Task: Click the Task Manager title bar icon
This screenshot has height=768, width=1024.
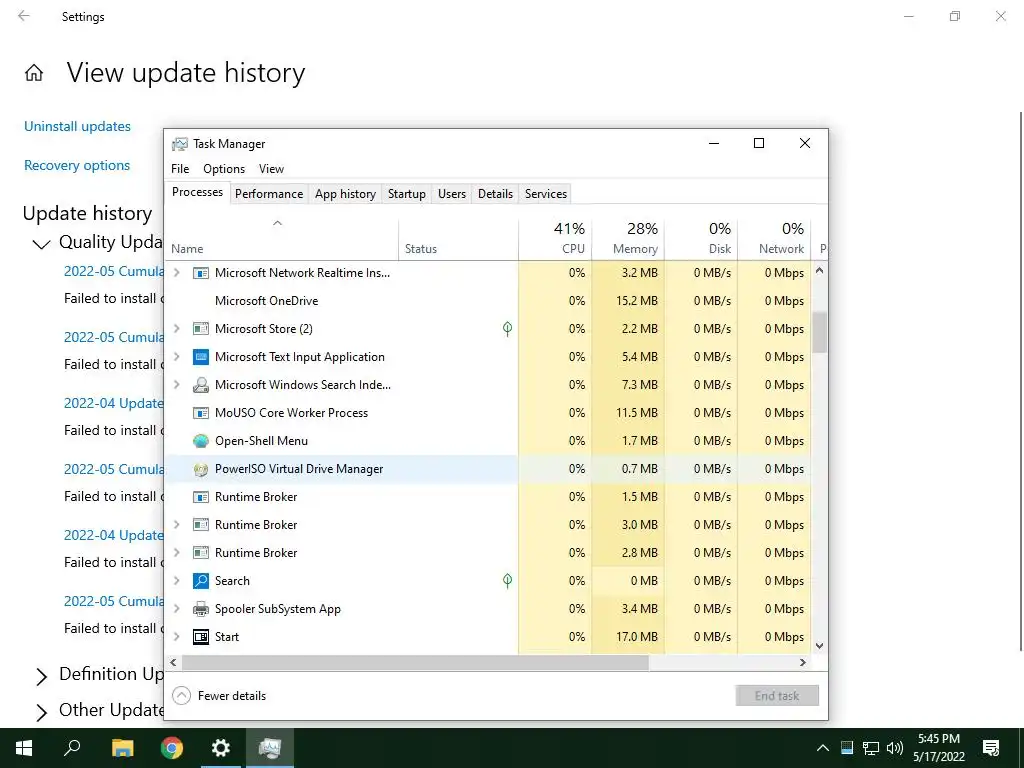Action: point(180,144)
